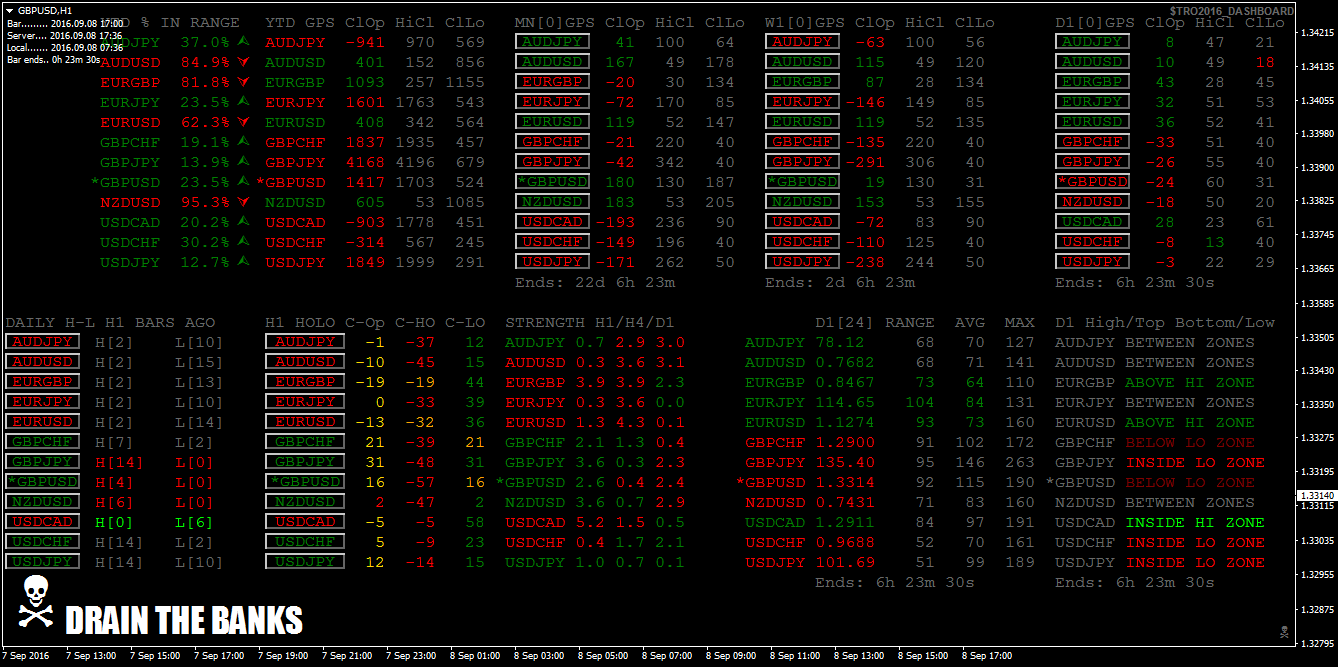Select the *GBPUSD button in the D1[0]GPS column
The image size is (1338, 667).
1093,182
